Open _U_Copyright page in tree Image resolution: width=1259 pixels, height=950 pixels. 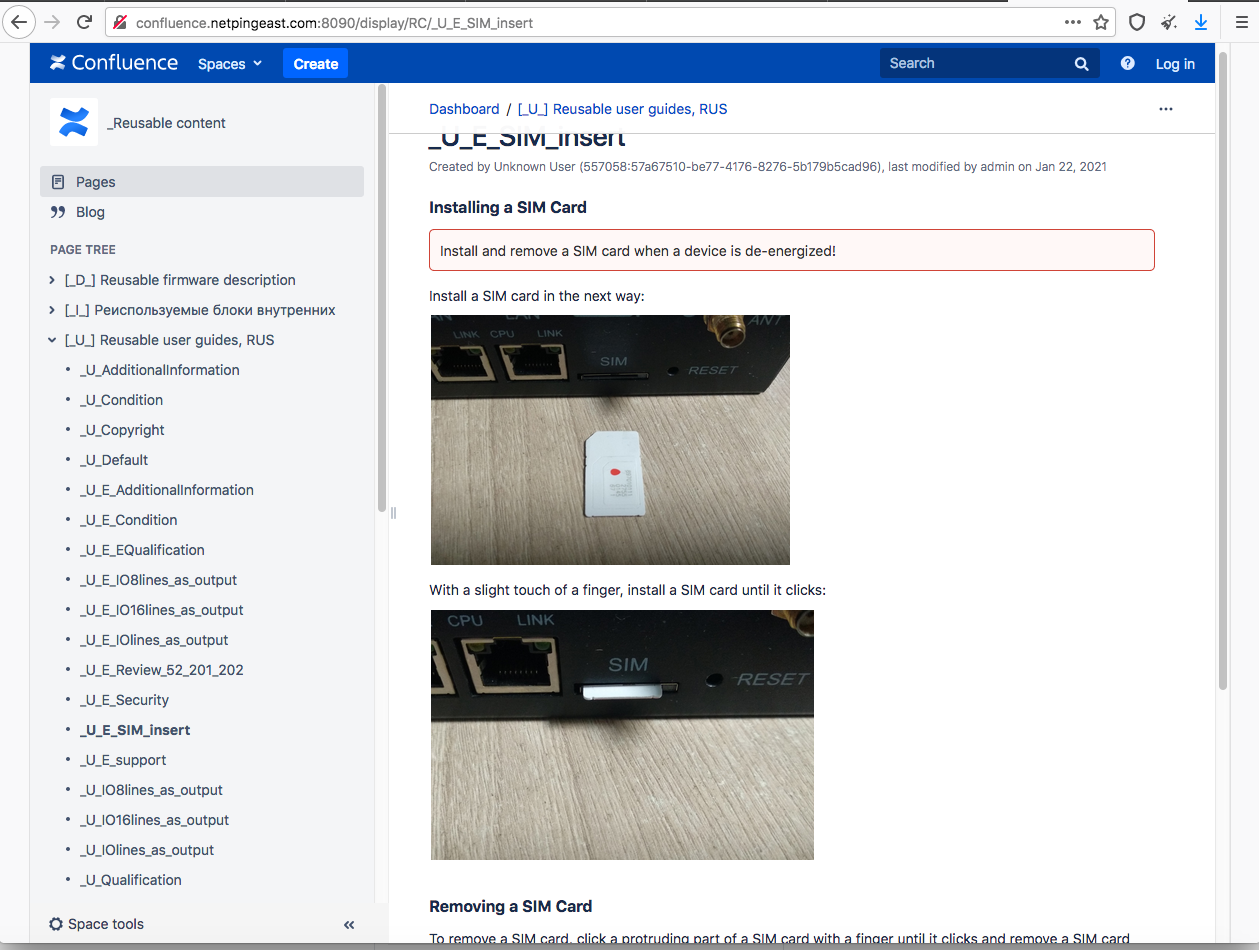(122, 430)
